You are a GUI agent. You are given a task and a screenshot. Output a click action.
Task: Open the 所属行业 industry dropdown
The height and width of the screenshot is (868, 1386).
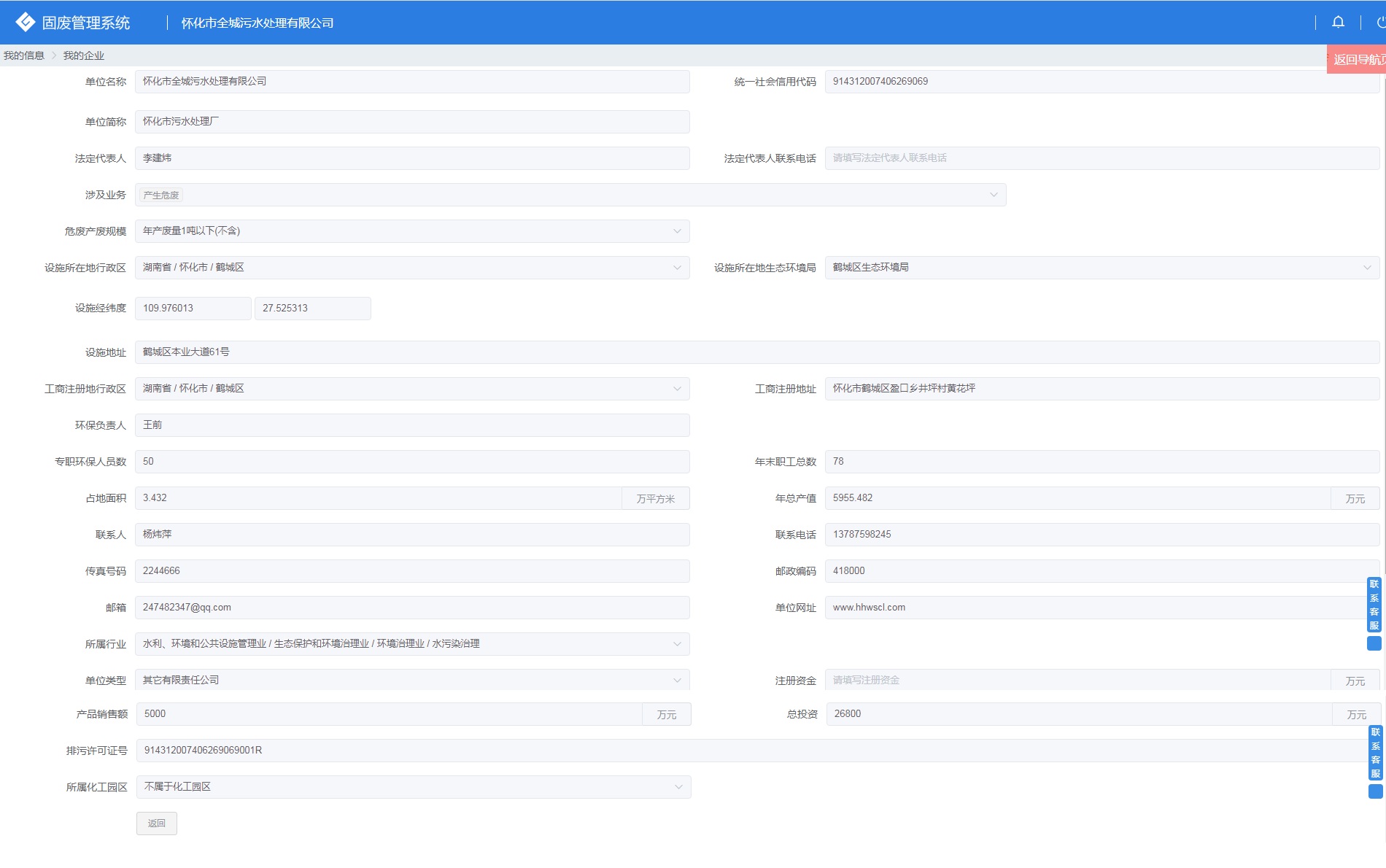tap(676, 644)
